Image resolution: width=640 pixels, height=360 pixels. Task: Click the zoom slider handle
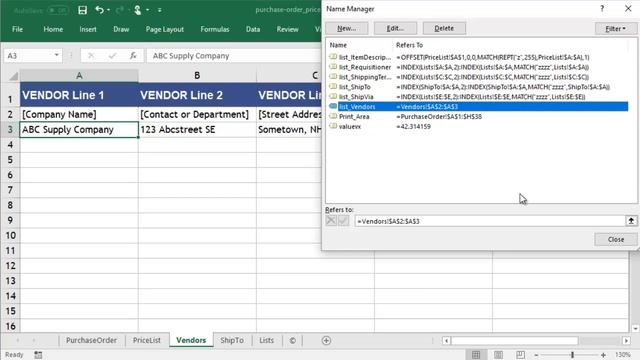coord(572,355)
